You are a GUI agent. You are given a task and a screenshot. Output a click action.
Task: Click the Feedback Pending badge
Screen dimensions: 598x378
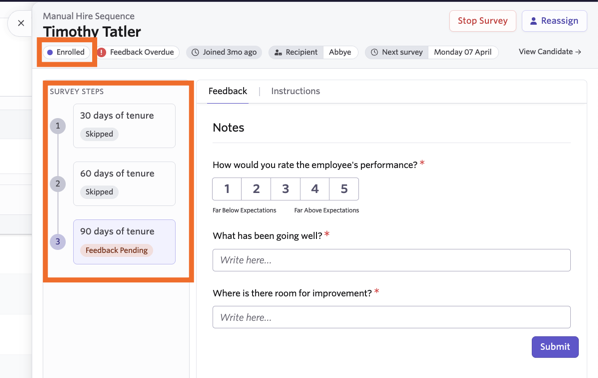pyautogui.click(x=116, y=250)
